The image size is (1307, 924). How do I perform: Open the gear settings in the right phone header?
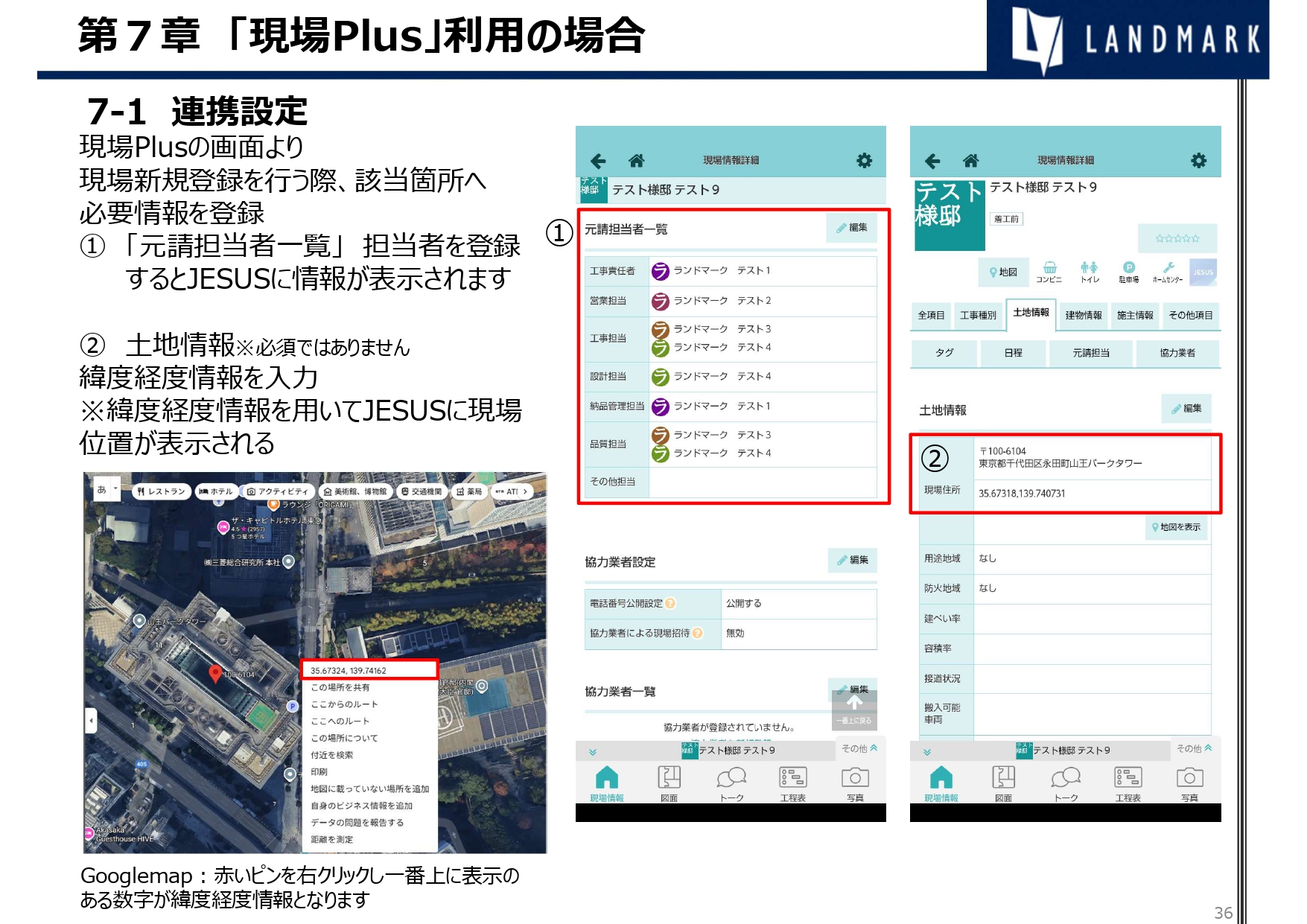[1198, 160]
